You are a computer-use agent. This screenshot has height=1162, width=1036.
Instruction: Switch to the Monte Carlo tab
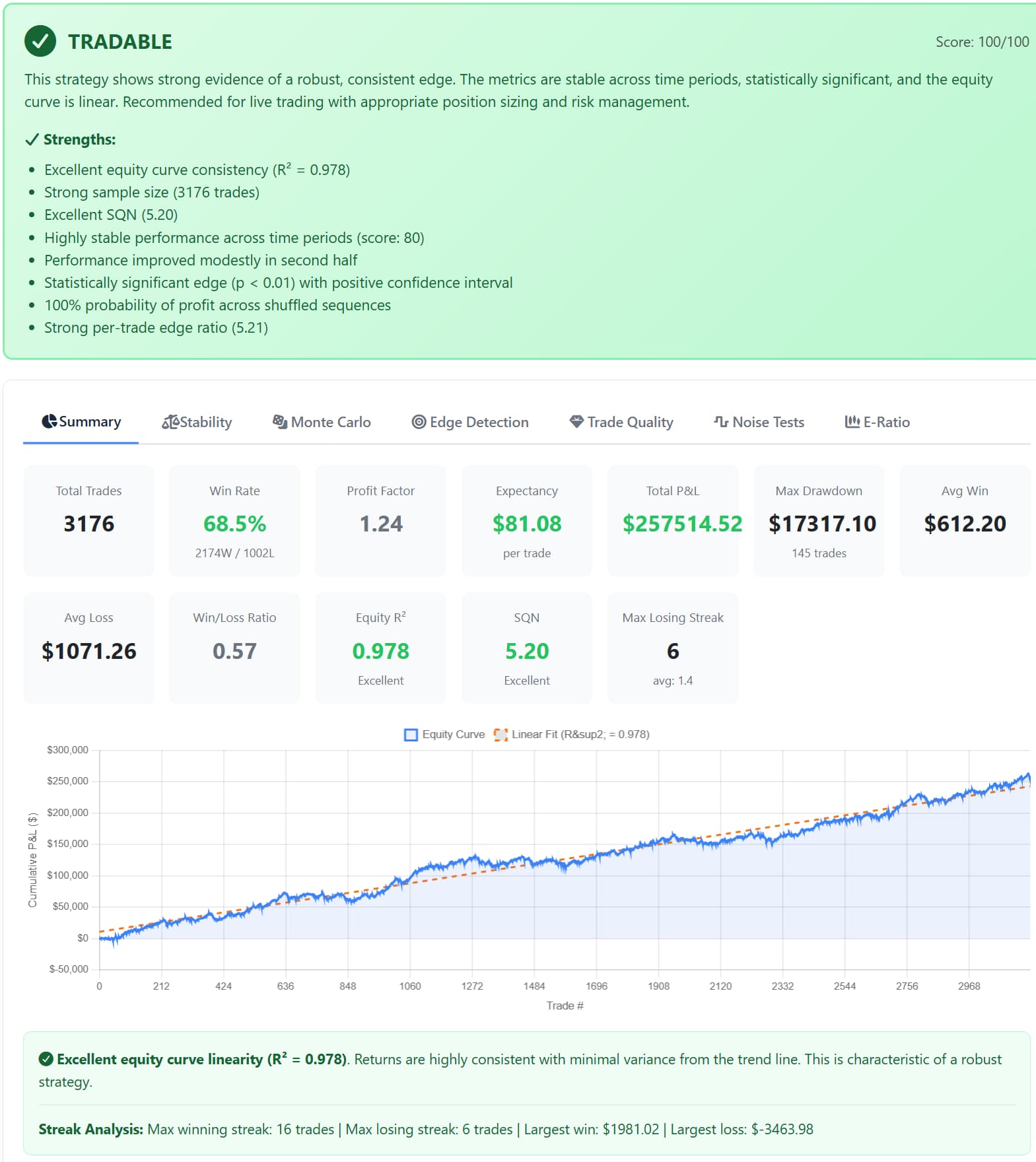(x=322, y=422)
